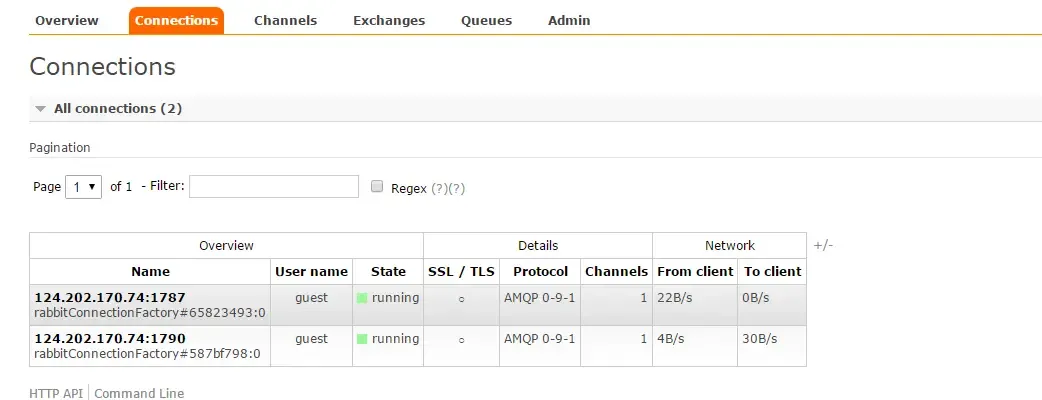This screenshot has width=1042, height=400.
Task: Open the Channels tab
Action: pyautogui.click(x=285, y=20)
